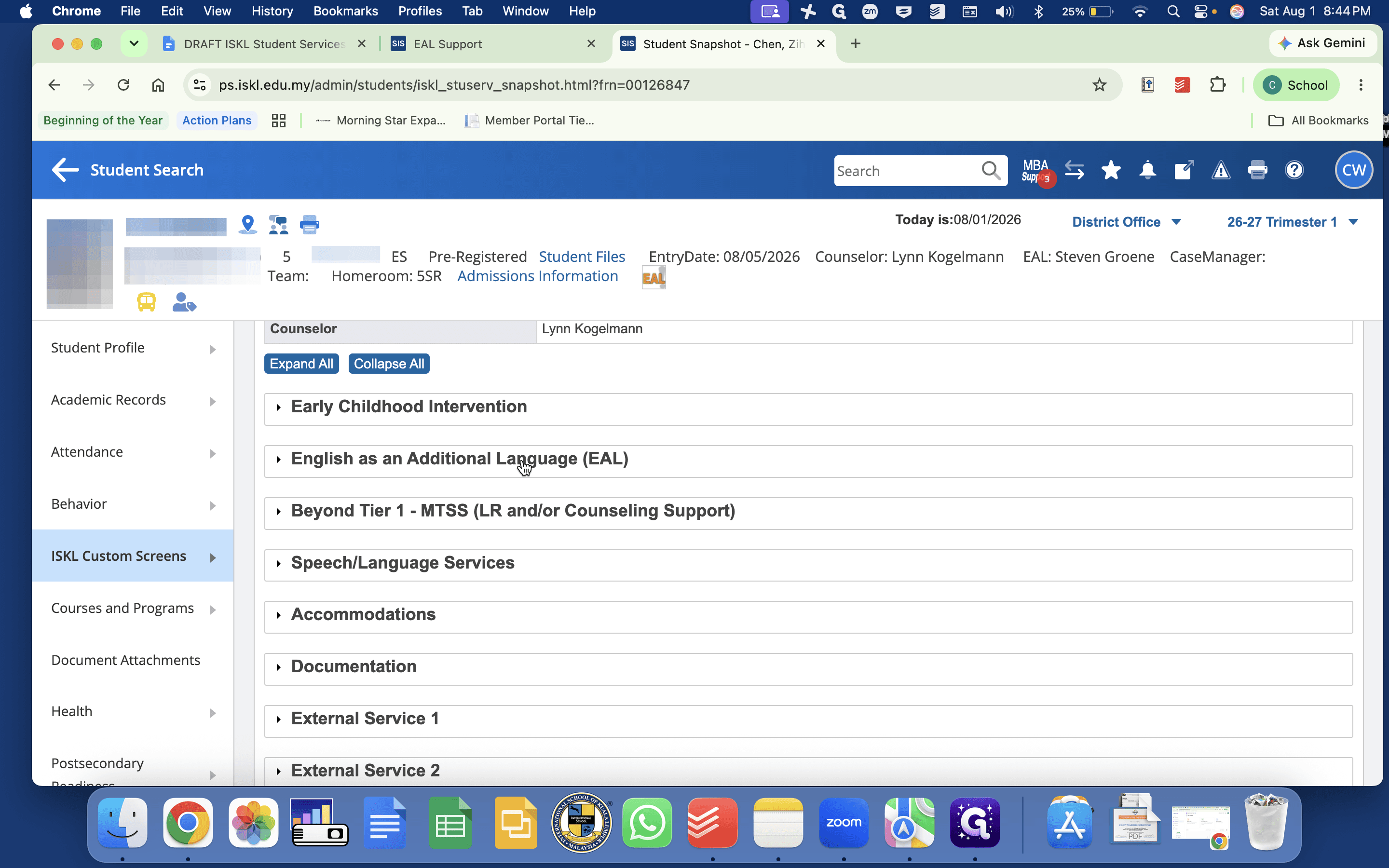The image size is (1389, 868).
Task: Bookmark this page with the star icon
Action: [x=1099, y=85]
